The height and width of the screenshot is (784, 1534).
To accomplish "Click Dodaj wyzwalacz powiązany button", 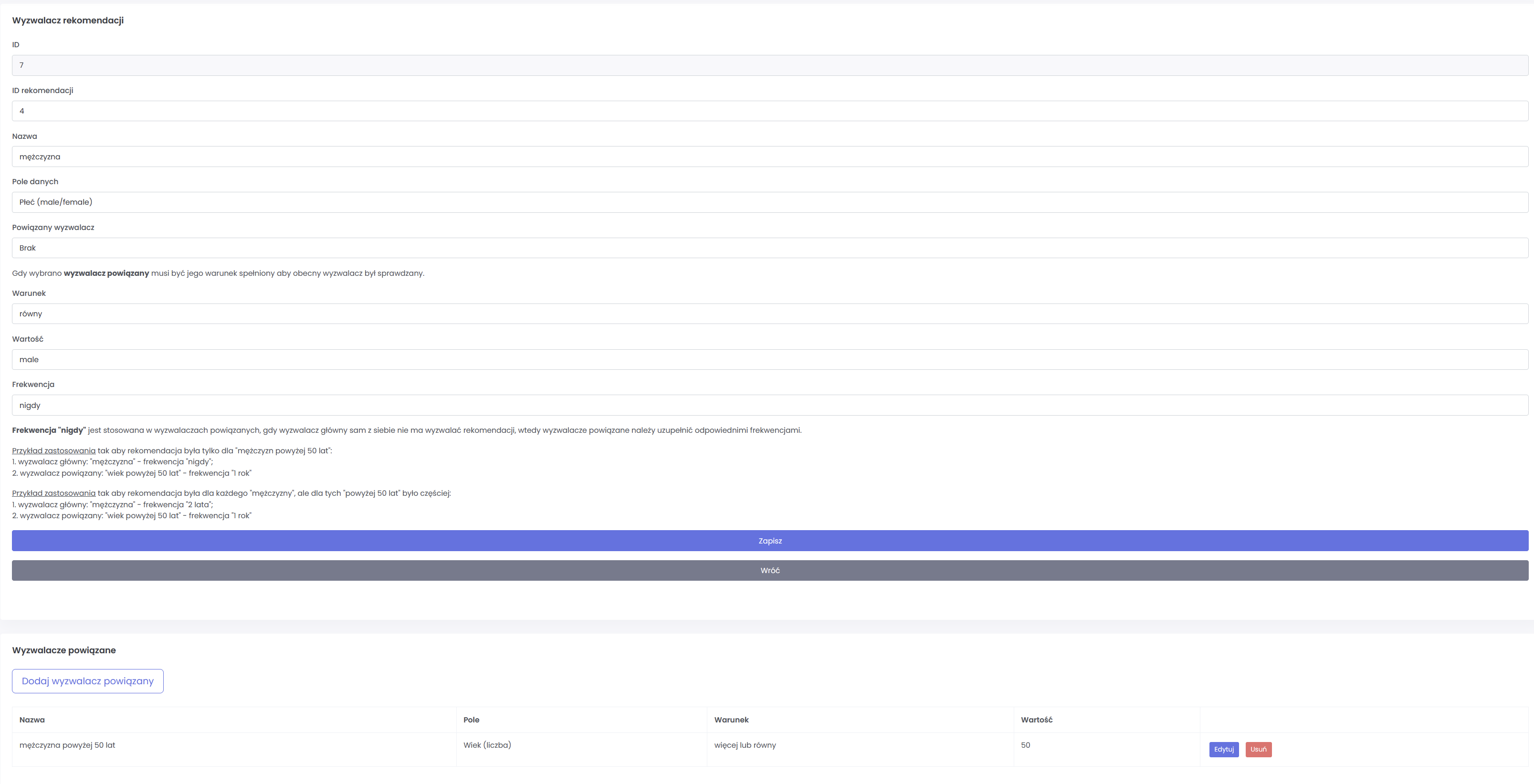I will point(87,681).
